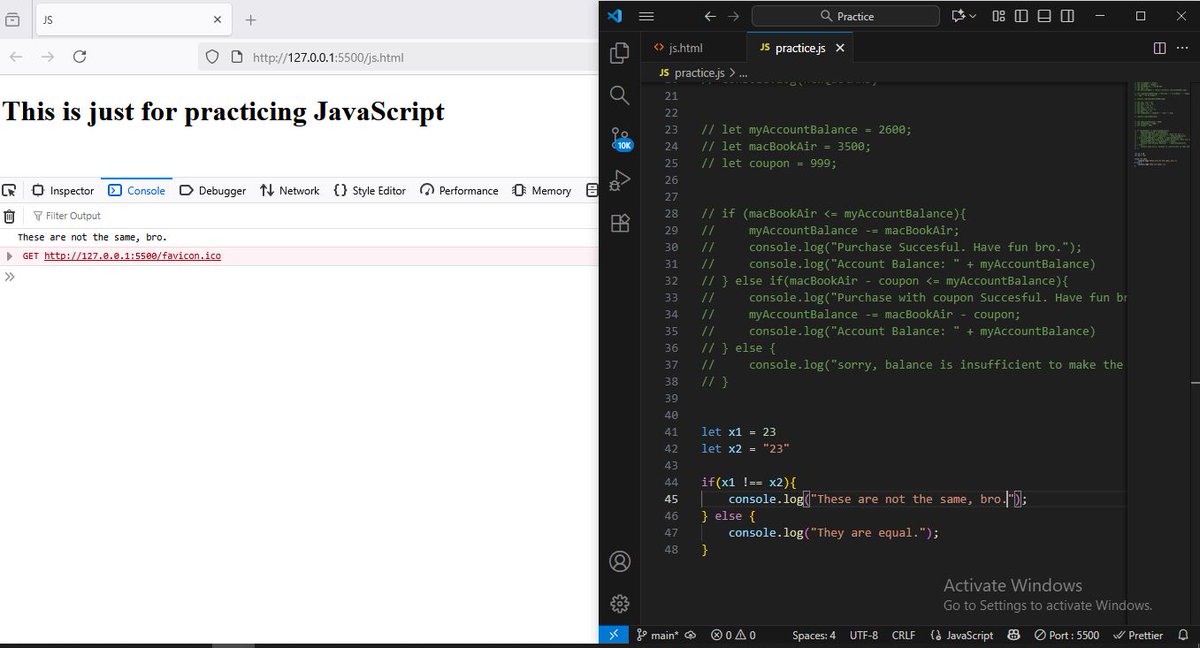Click the Firefox address bar URL
Viewport: 1200px width, 648px height.
(x=328, y=57)
